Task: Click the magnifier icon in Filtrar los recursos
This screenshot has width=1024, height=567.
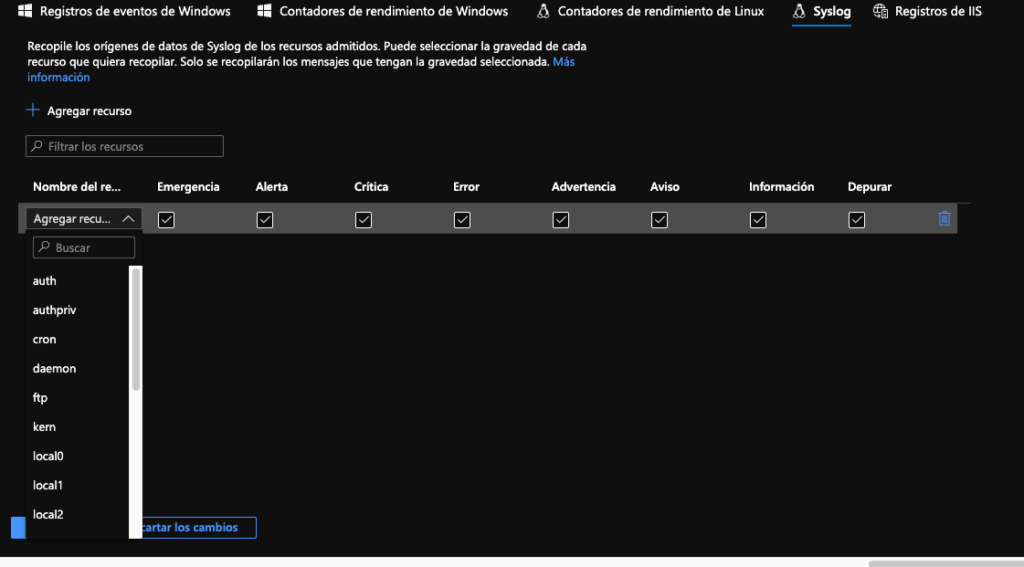Action: [x=37, y=146]
